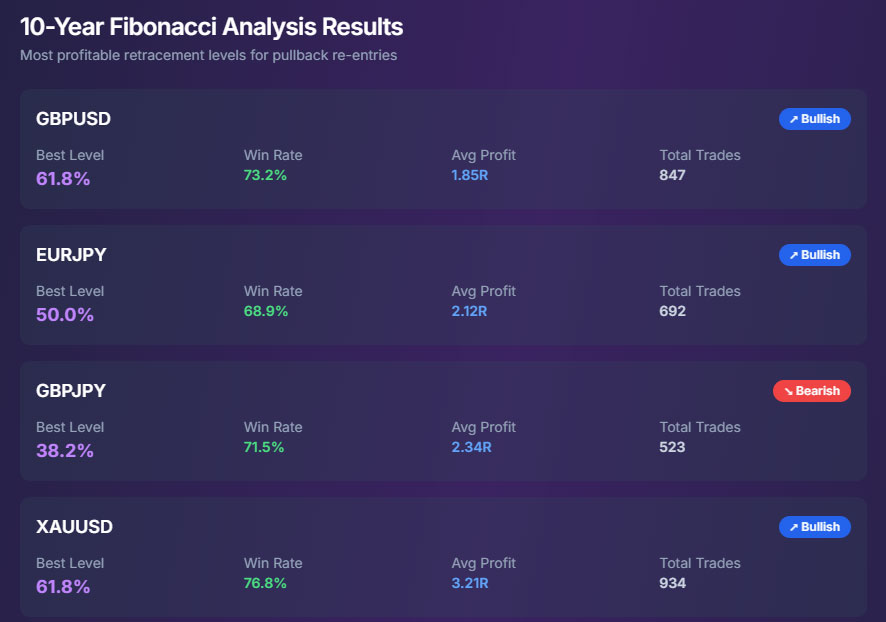Image resolution: width=886 pixels, height=622 pixels.
Task: Click the GBPUSD Bullish badge
Action: click(814, 119)
